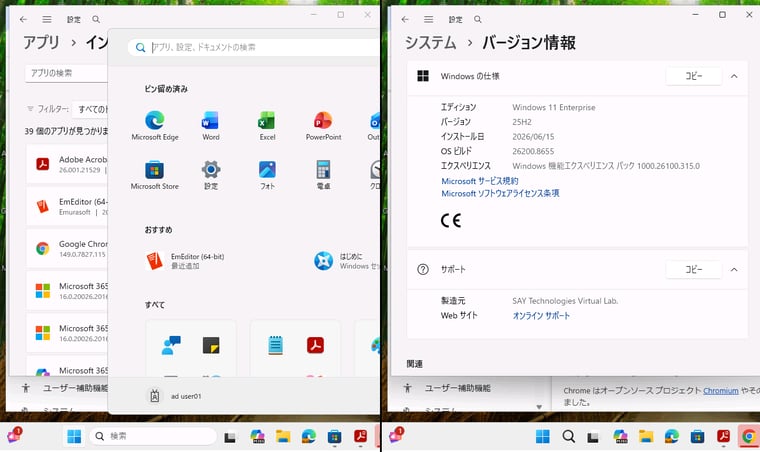Open the blue notepad icon under すべて

point(275,345)
